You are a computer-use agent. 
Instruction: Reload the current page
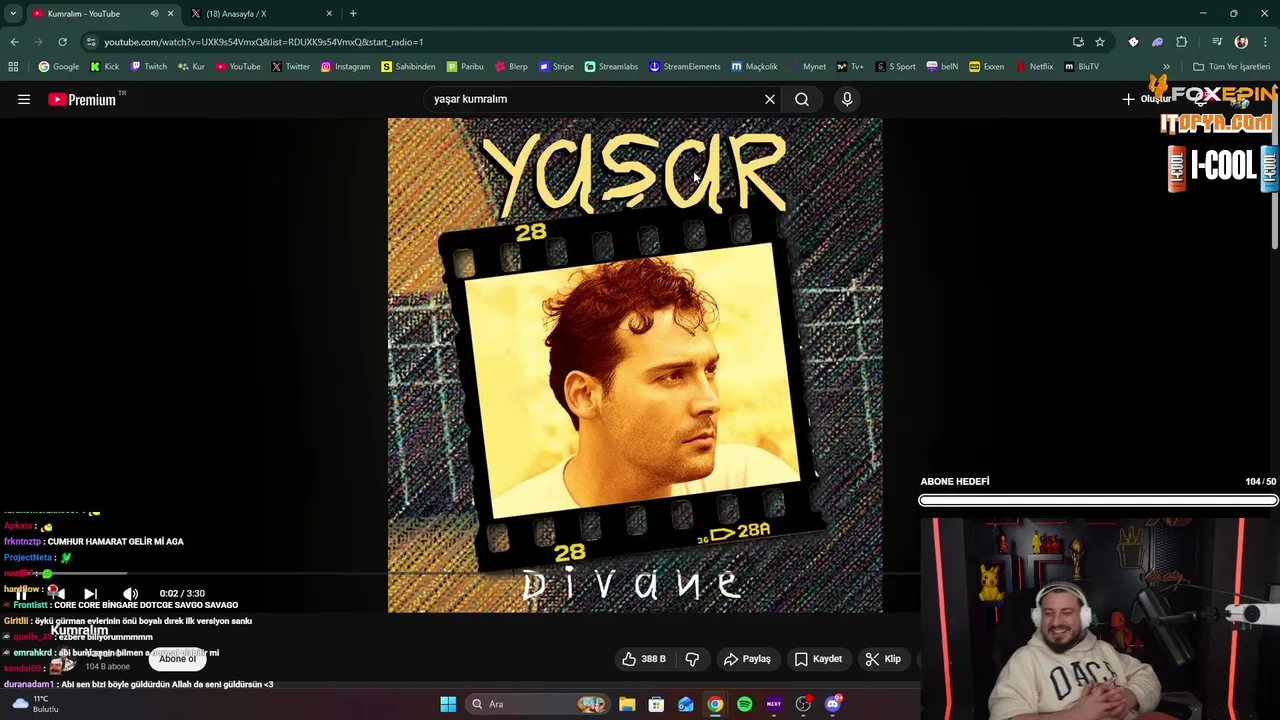click(62, 42)
